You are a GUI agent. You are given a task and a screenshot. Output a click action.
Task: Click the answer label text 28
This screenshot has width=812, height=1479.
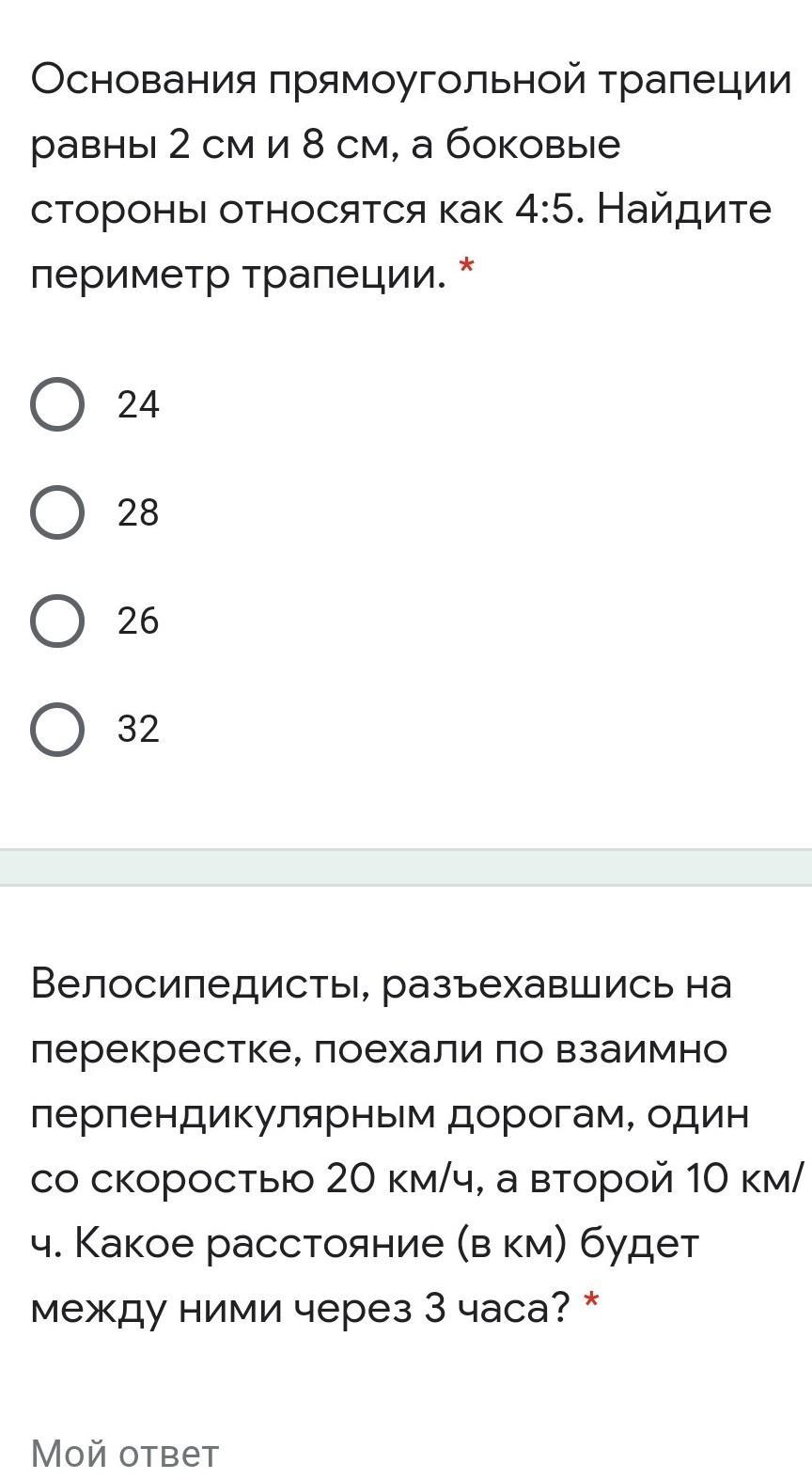(138, 512)
